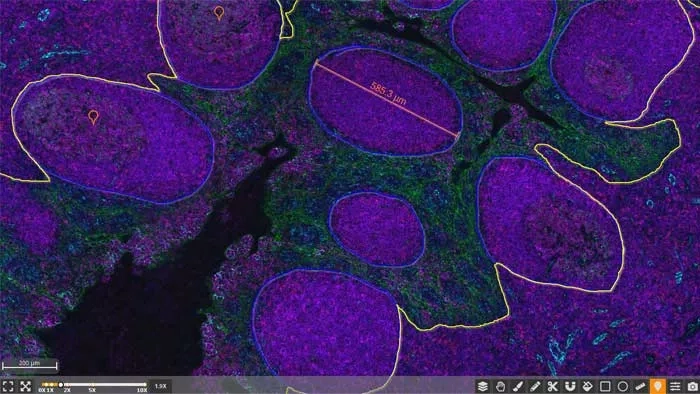Click the orange pin in left follicle
The height and width of the screenshot is (394, 700).
point(93,117)
